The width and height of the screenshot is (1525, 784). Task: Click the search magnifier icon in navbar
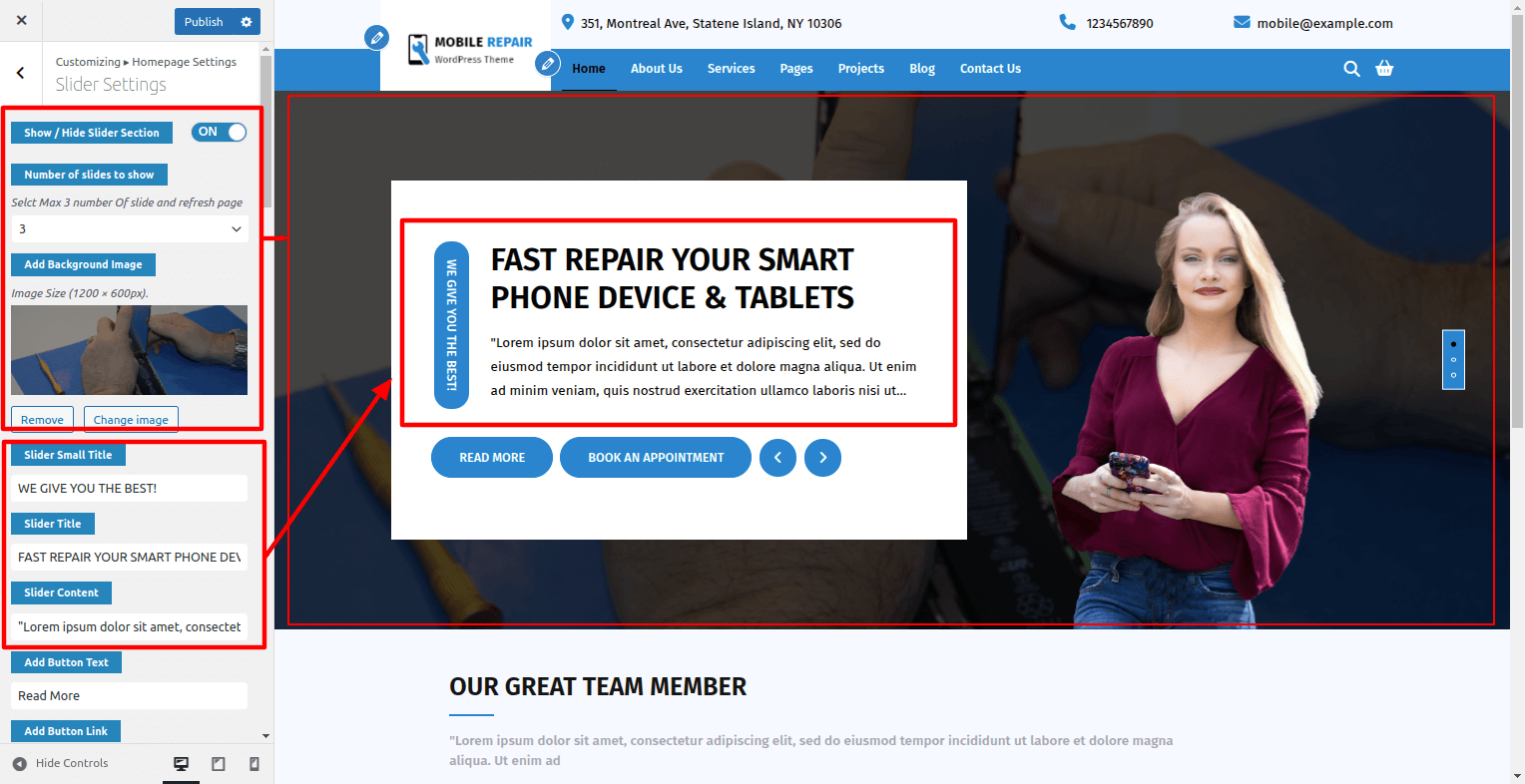(1351, 69)
